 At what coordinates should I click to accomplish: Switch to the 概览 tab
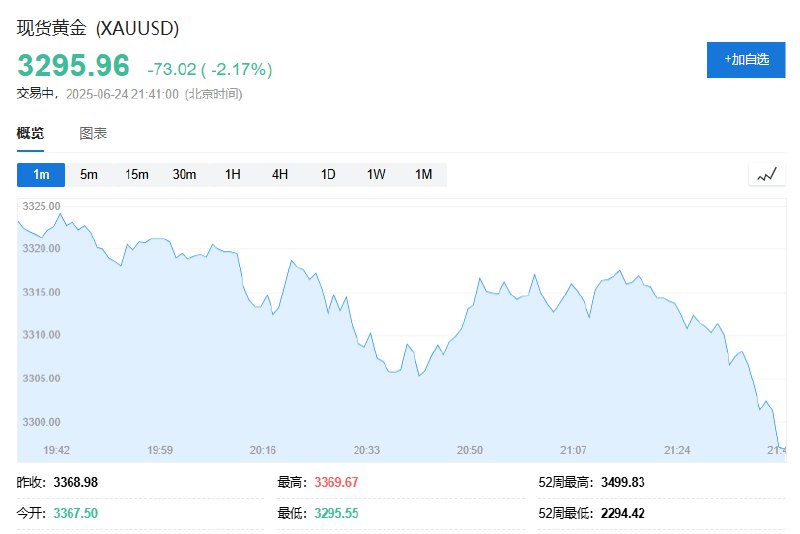click(30, 134)
